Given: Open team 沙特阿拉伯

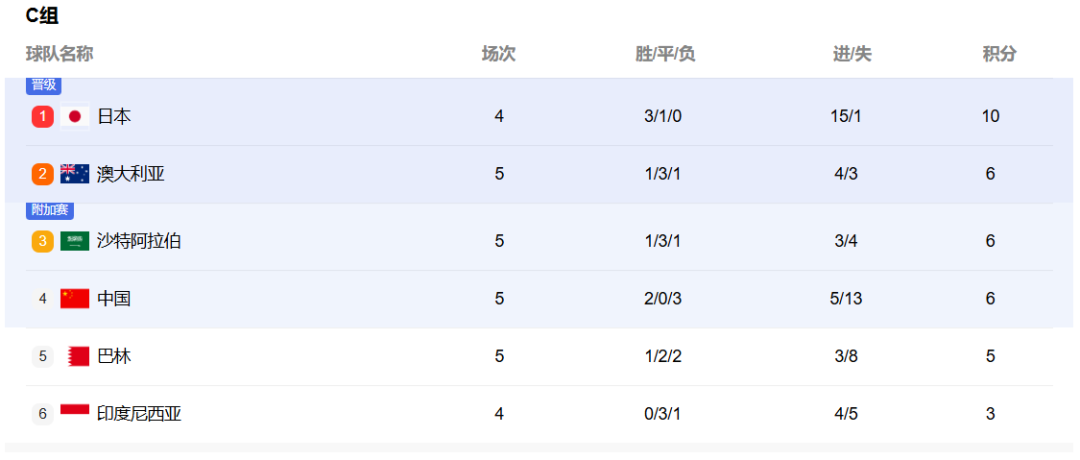Looking at the screenshot, I should (139, 241).
